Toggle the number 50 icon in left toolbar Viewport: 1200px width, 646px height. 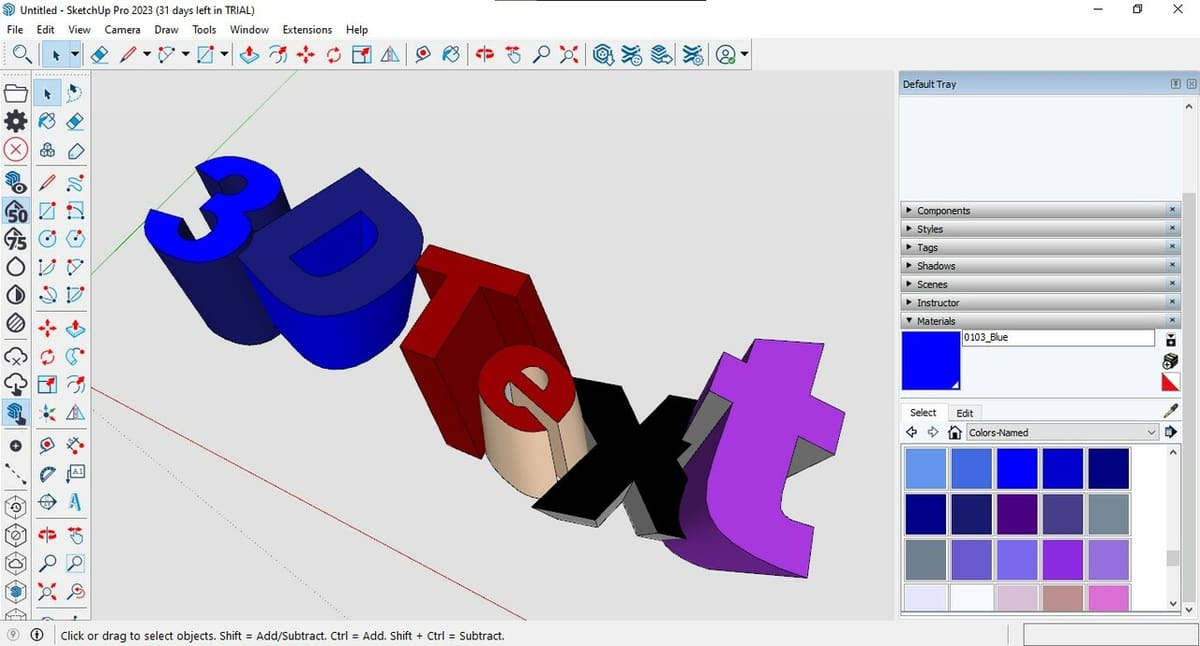[16, 211]
